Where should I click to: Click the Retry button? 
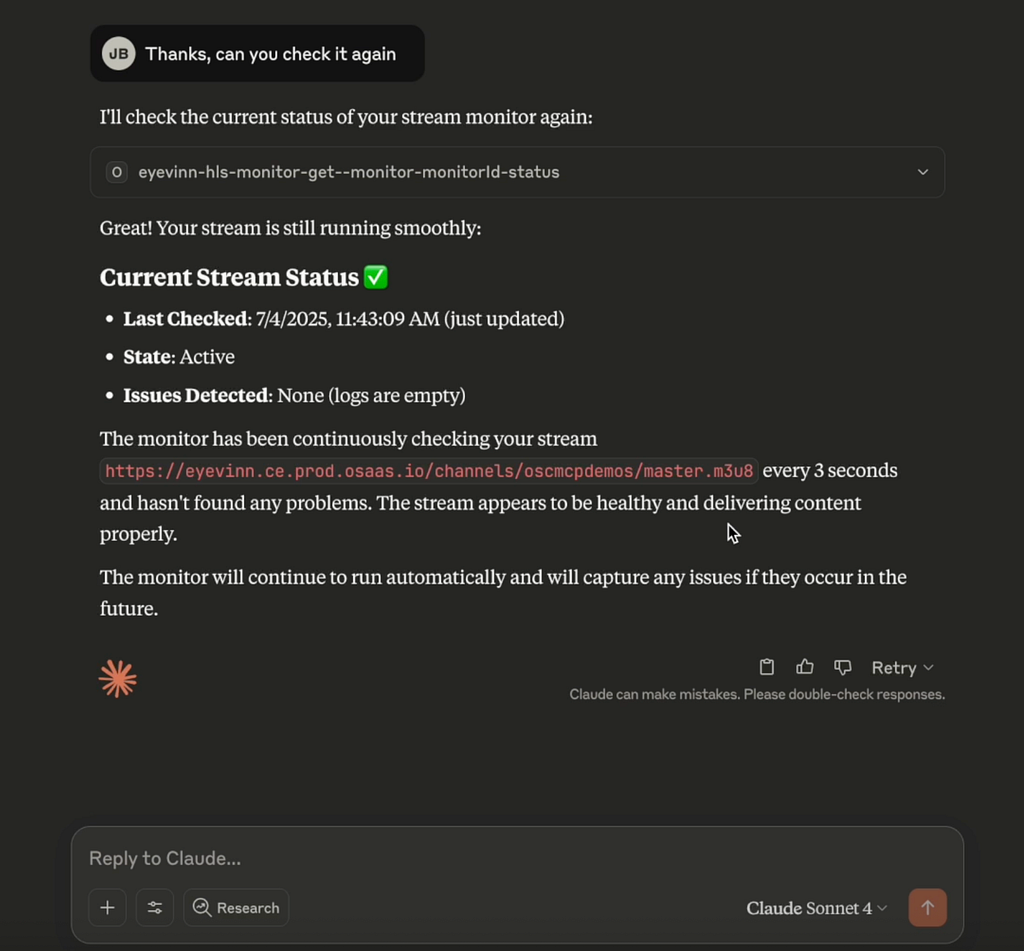click(x=893, y=667)
